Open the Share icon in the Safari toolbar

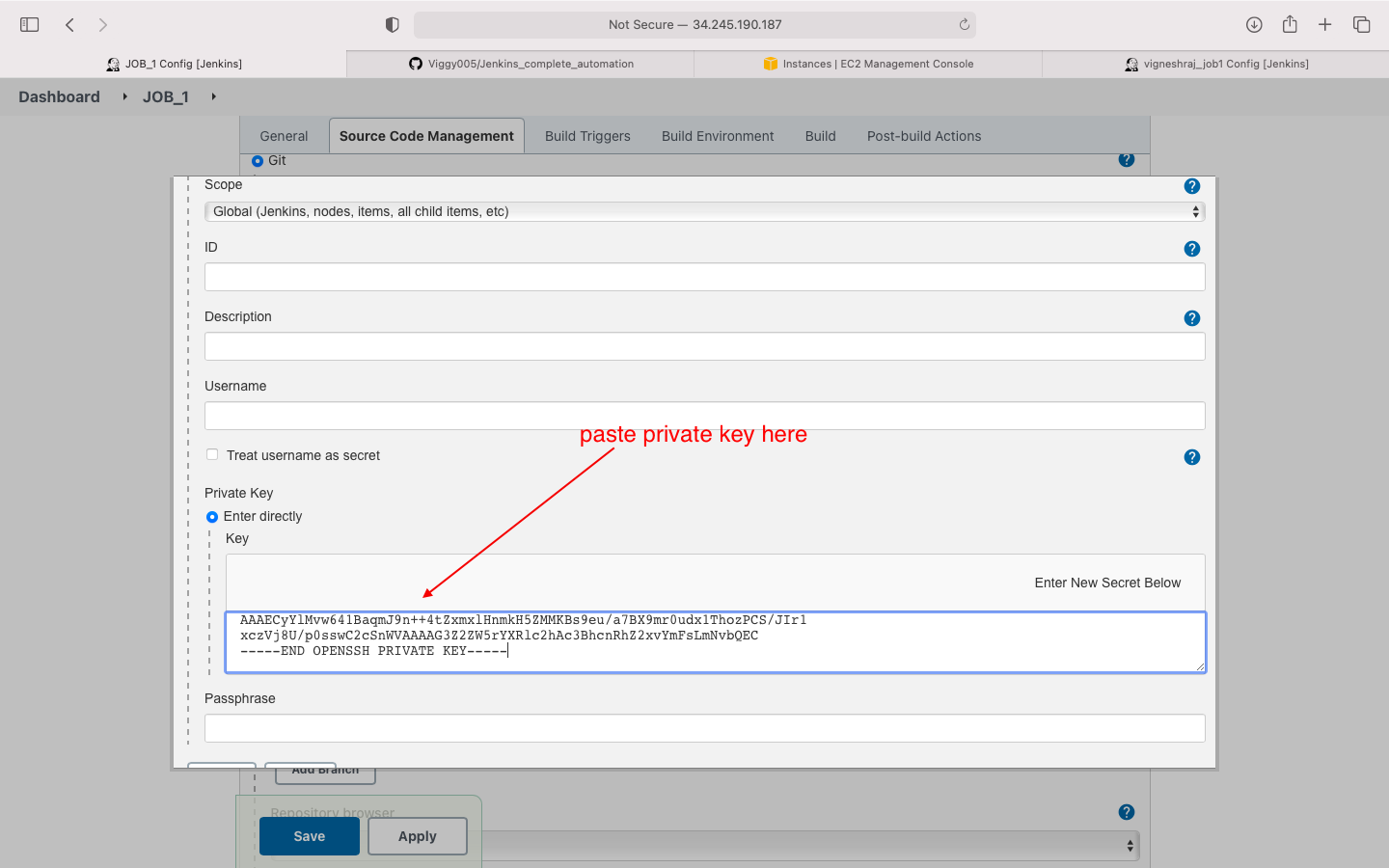(1290, 24)
